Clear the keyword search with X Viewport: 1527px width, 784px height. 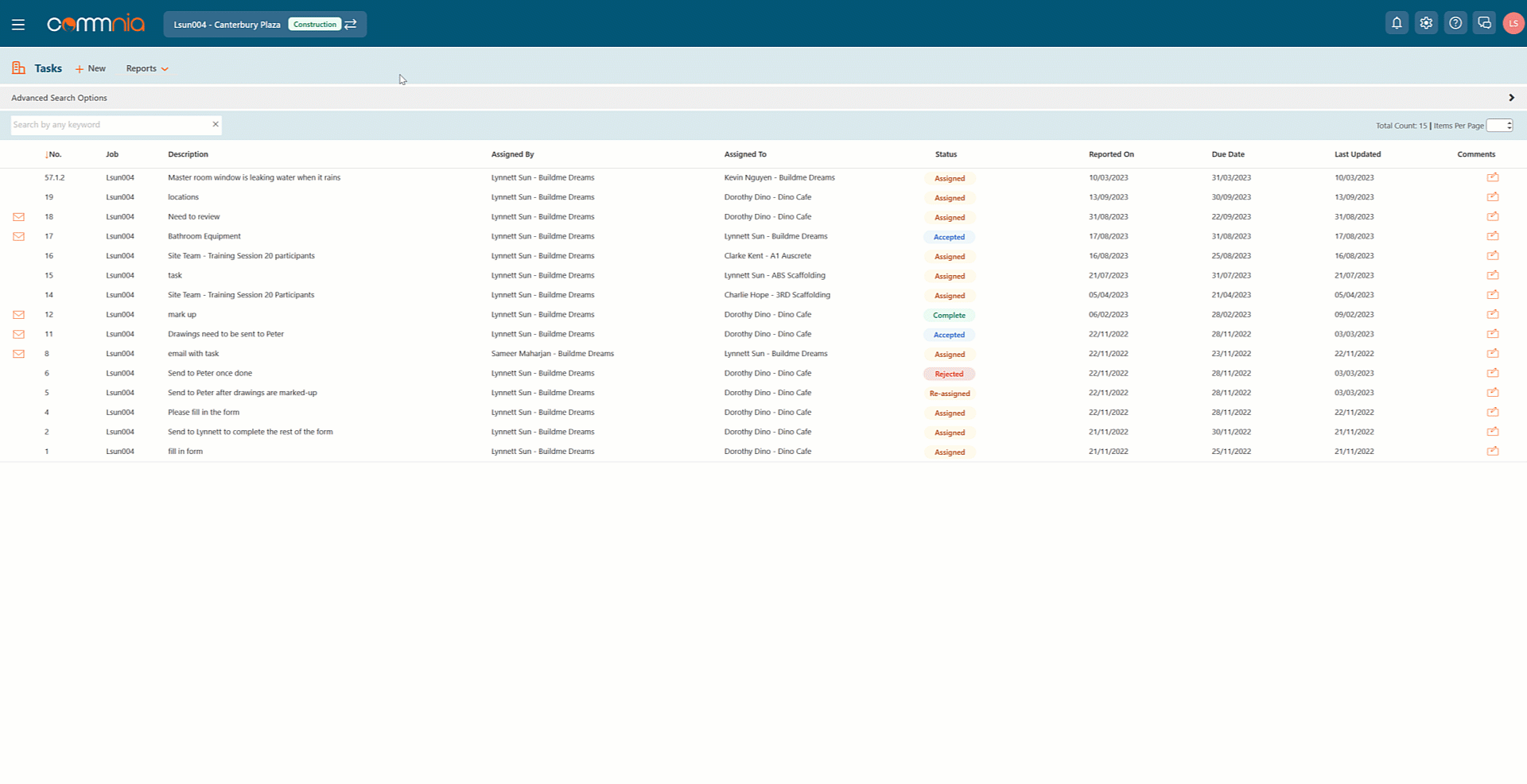pos(215,125)
